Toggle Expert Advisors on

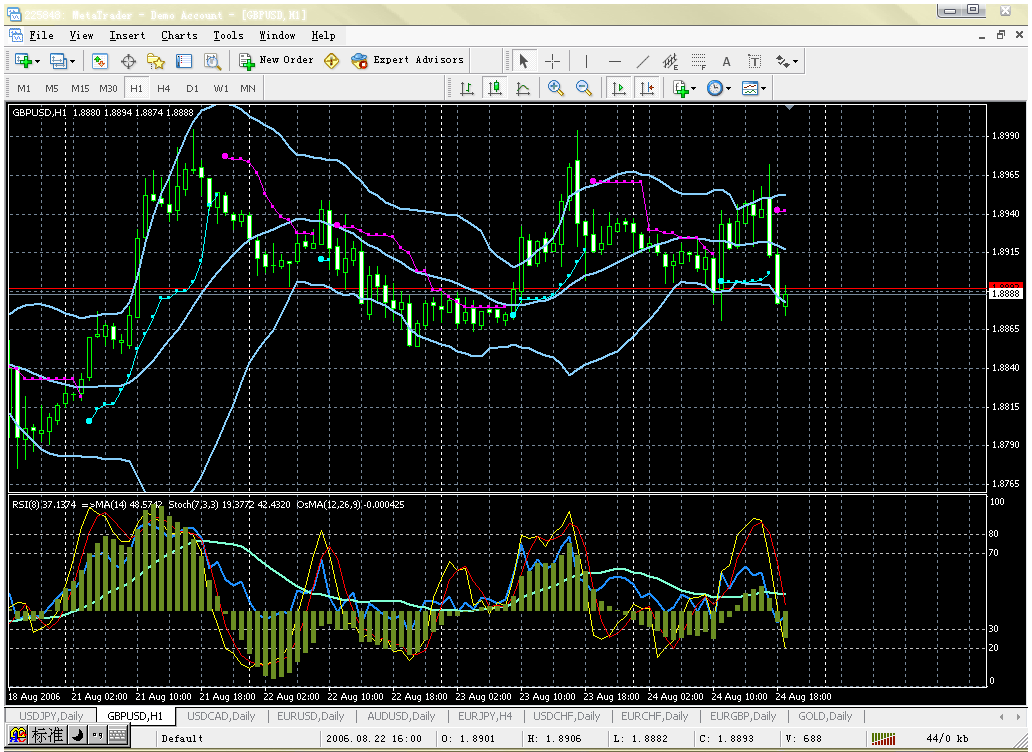[410, 61]
